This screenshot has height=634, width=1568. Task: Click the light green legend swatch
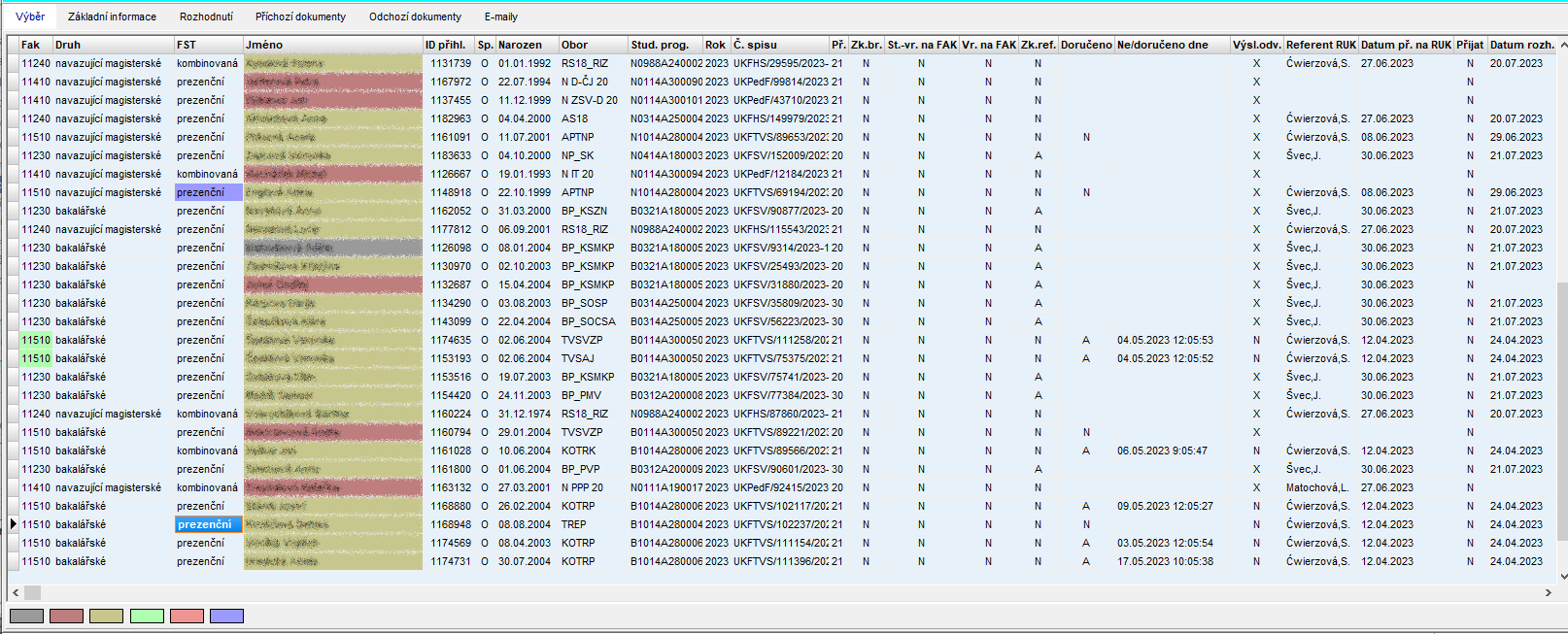(147, 616)
